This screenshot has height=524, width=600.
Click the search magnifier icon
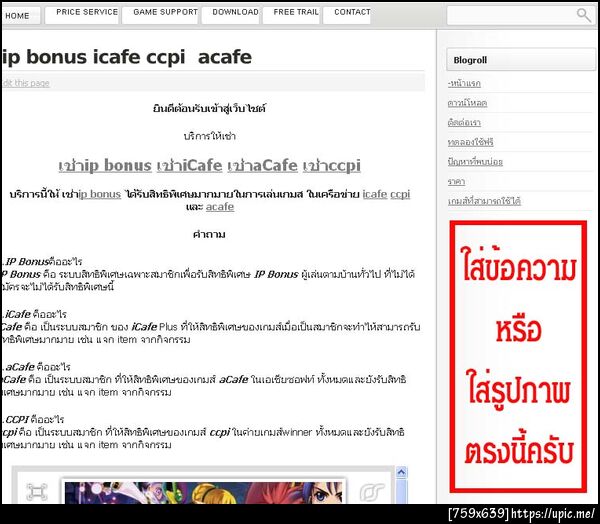(584, 15)
